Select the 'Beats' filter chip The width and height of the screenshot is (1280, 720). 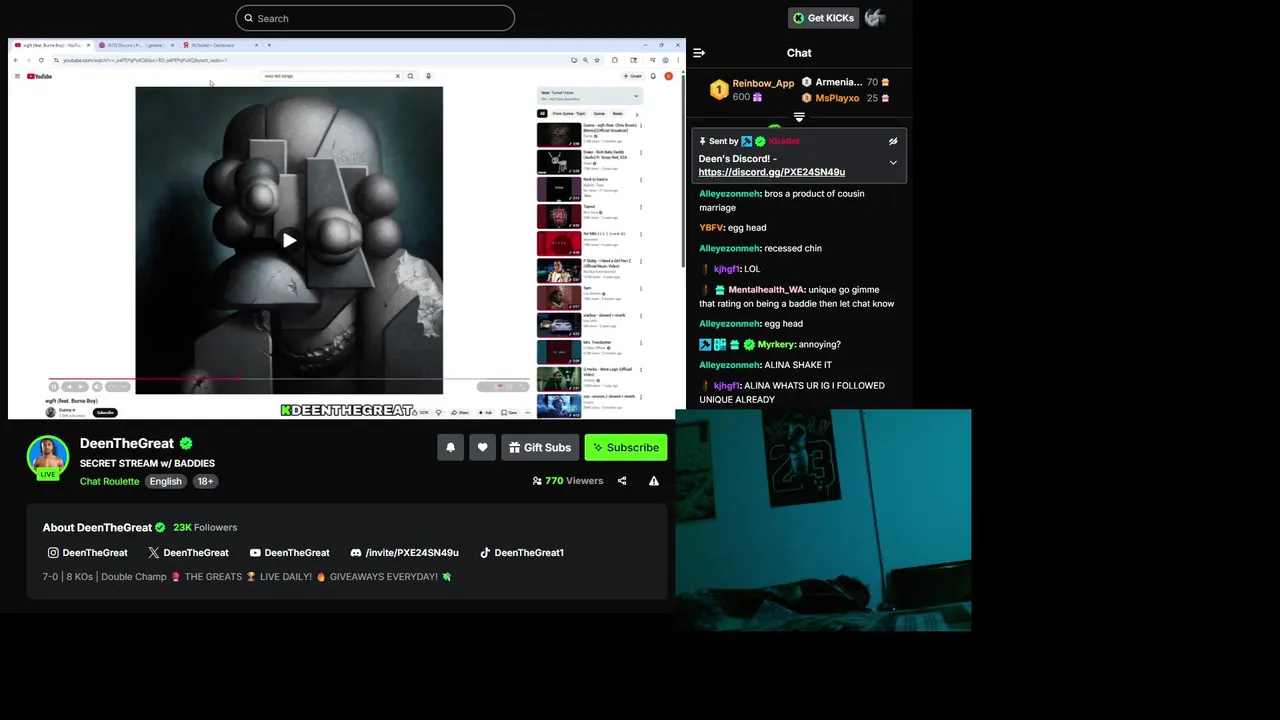(618, 114)
